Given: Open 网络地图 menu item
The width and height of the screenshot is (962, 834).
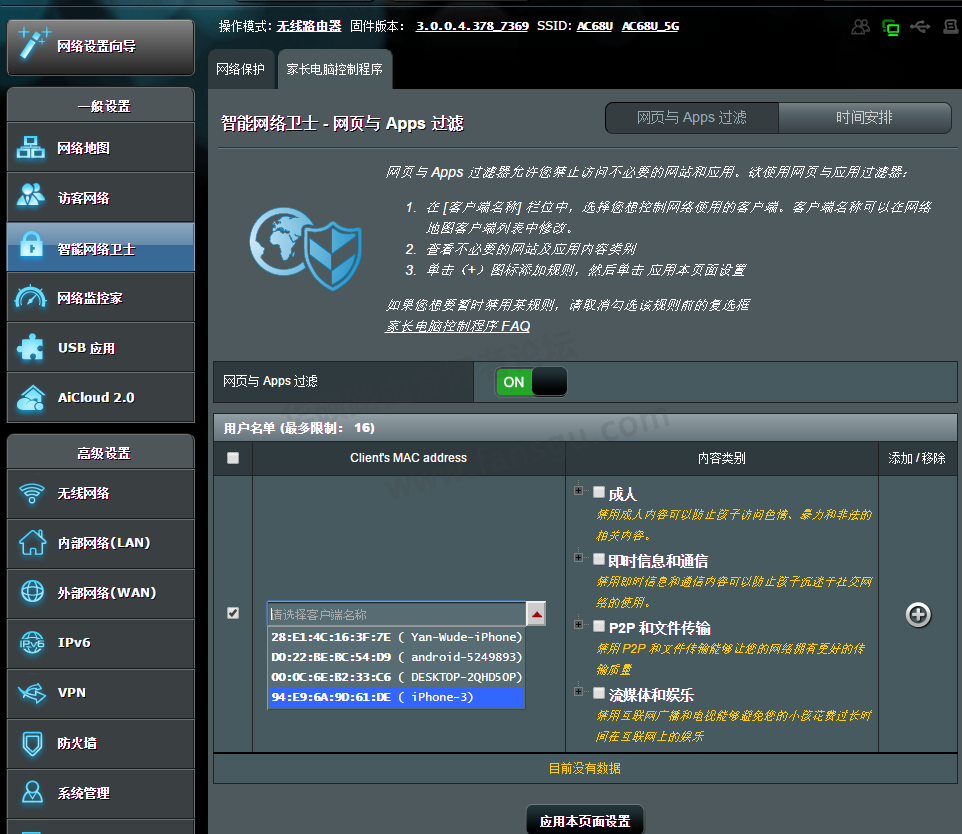Looking at the screenshot, I should (101, 148).
